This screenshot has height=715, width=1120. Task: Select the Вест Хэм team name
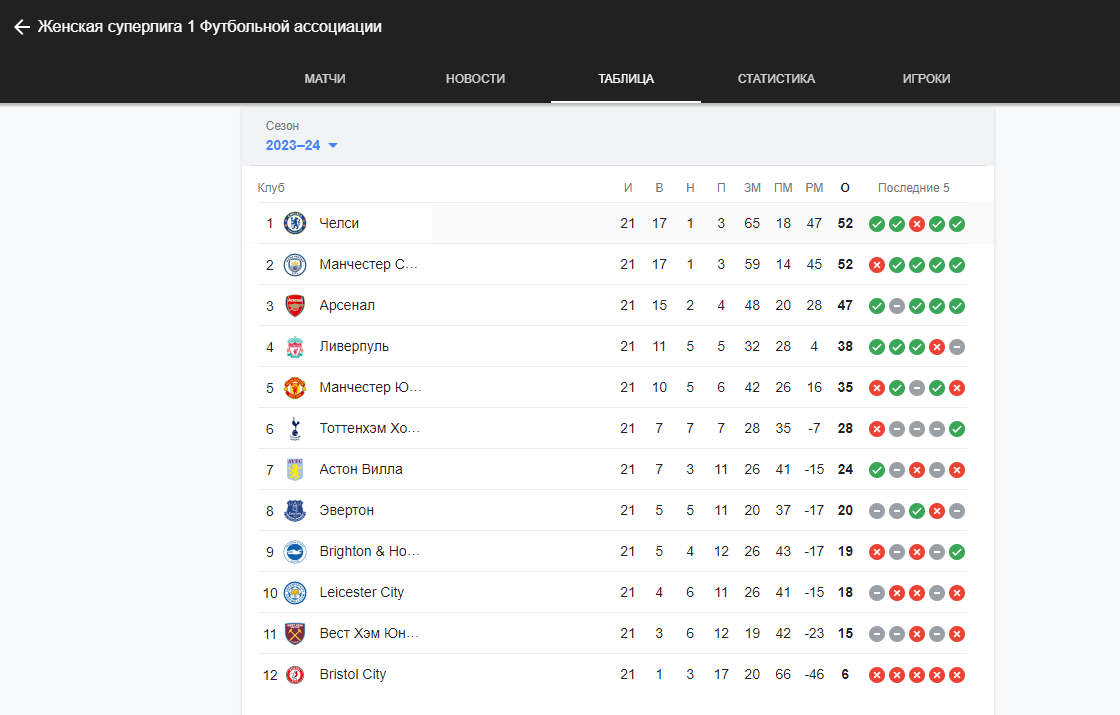pos(369,633)
